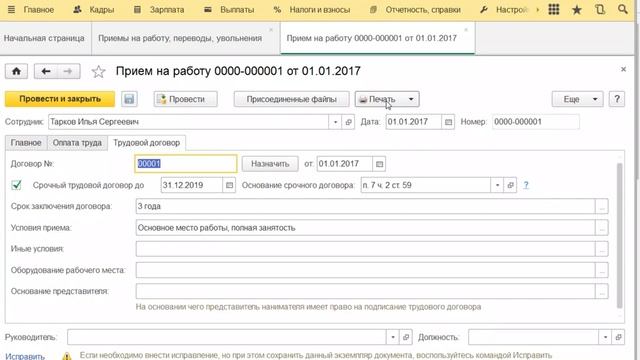Image resolution: width=640 pixels, height=360 pixels.
Task: Close the document form with the x
Action: click(623, 69)
